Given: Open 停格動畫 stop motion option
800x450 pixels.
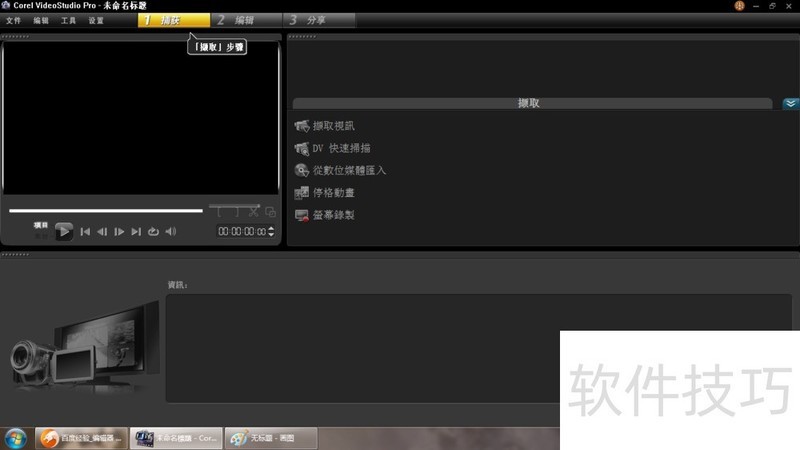Looking at the screenshot, I should click(x=324, y=193).
